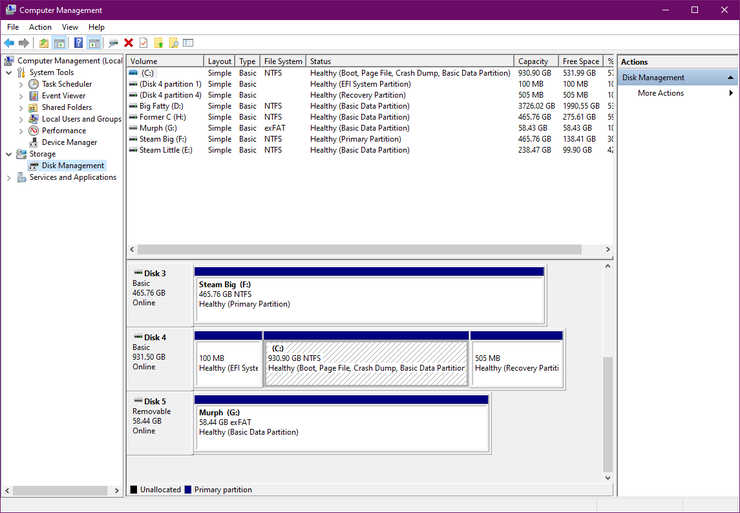Click the Up one level folder icon

click(43, 43)
